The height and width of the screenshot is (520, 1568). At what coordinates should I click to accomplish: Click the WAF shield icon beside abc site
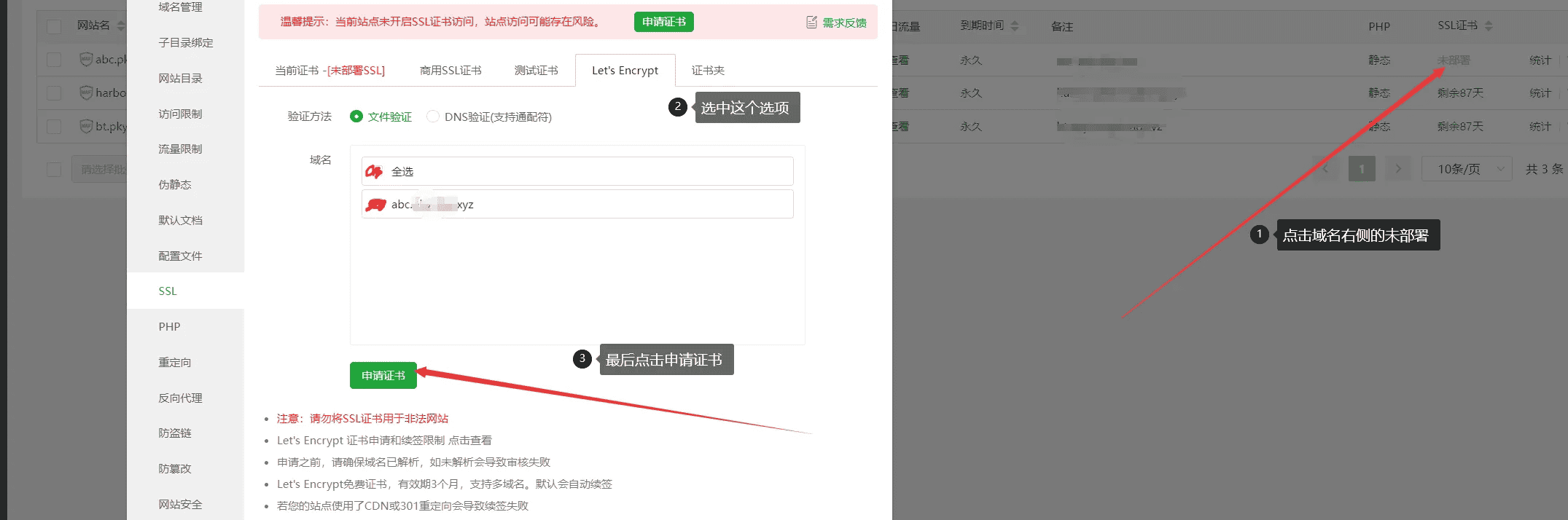click(86, 59)
